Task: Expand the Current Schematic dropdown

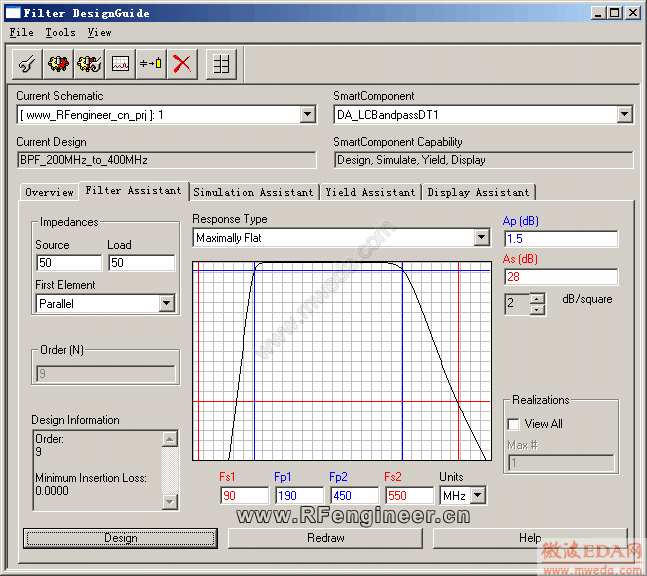Action: tap(308, 114)
